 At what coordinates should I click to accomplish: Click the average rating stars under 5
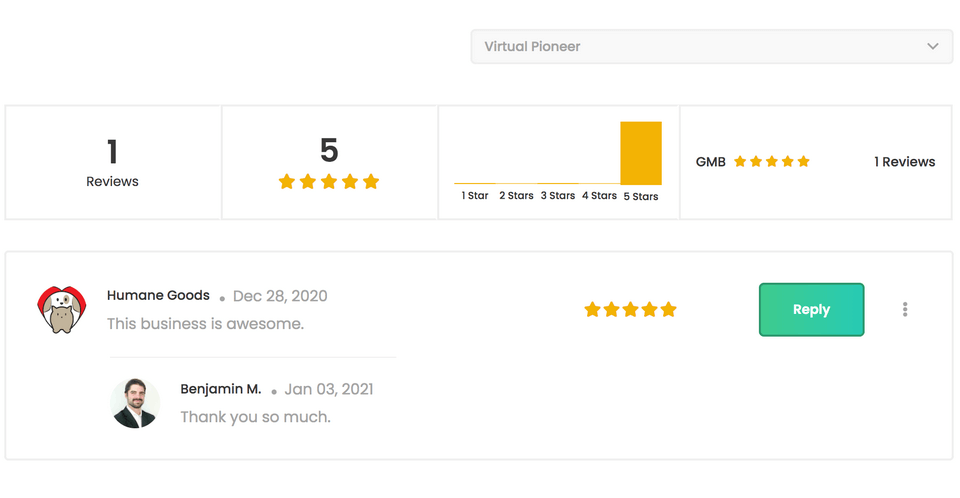click(329, 181)
